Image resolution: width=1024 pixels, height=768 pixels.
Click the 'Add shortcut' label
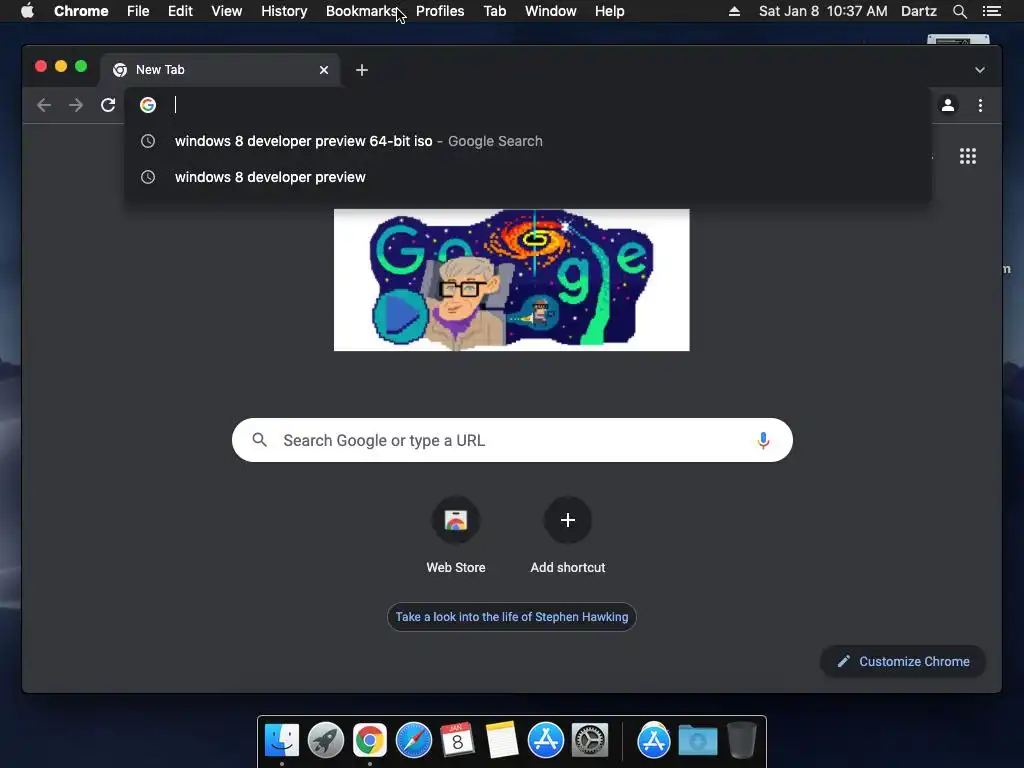point(568,568)
